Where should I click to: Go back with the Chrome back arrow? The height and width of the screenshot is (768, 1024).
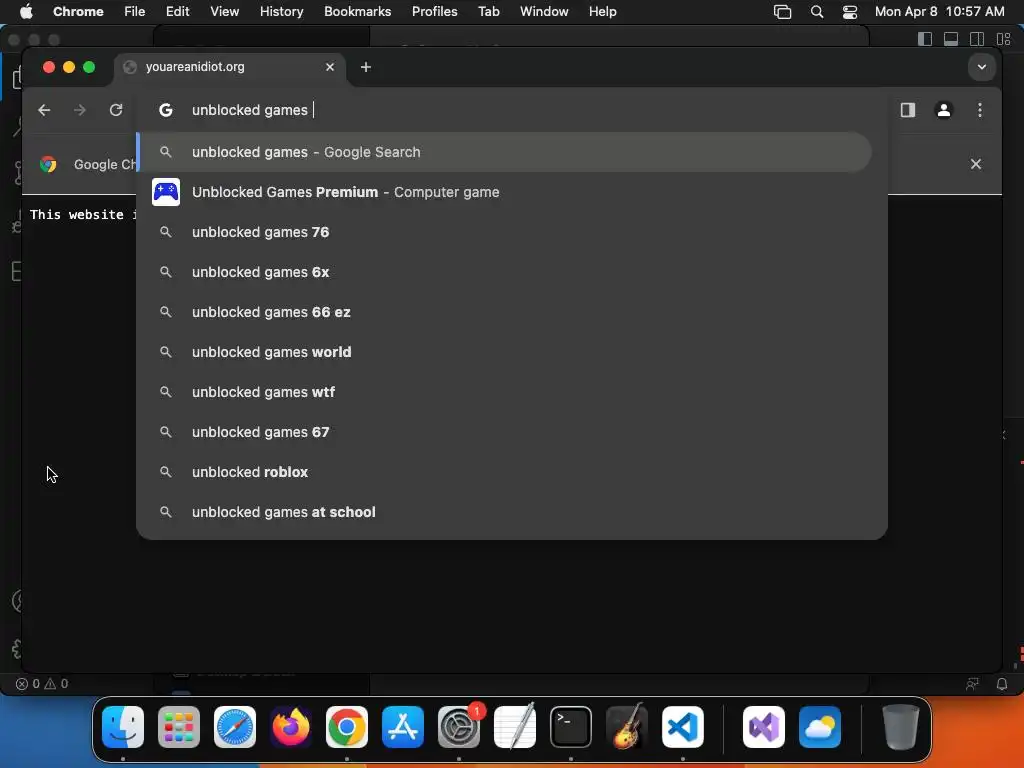point(44,110)
